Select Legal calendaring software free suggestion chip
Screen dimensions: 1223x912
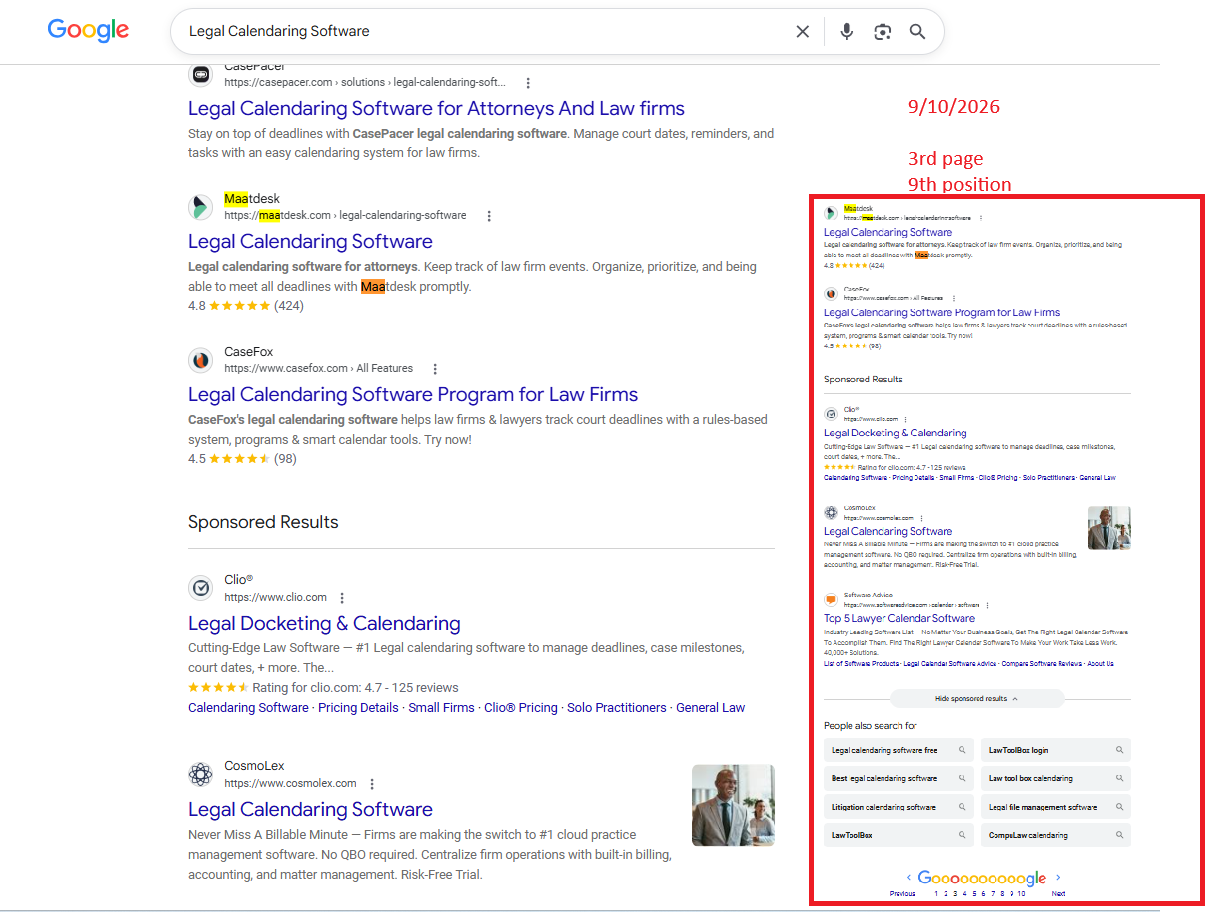[x=899, y=750]
